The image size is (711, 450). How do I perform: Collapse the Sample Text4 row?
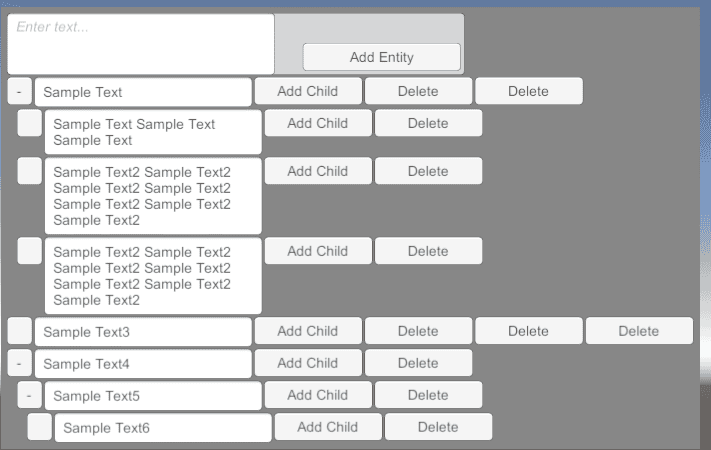point(19,363)
